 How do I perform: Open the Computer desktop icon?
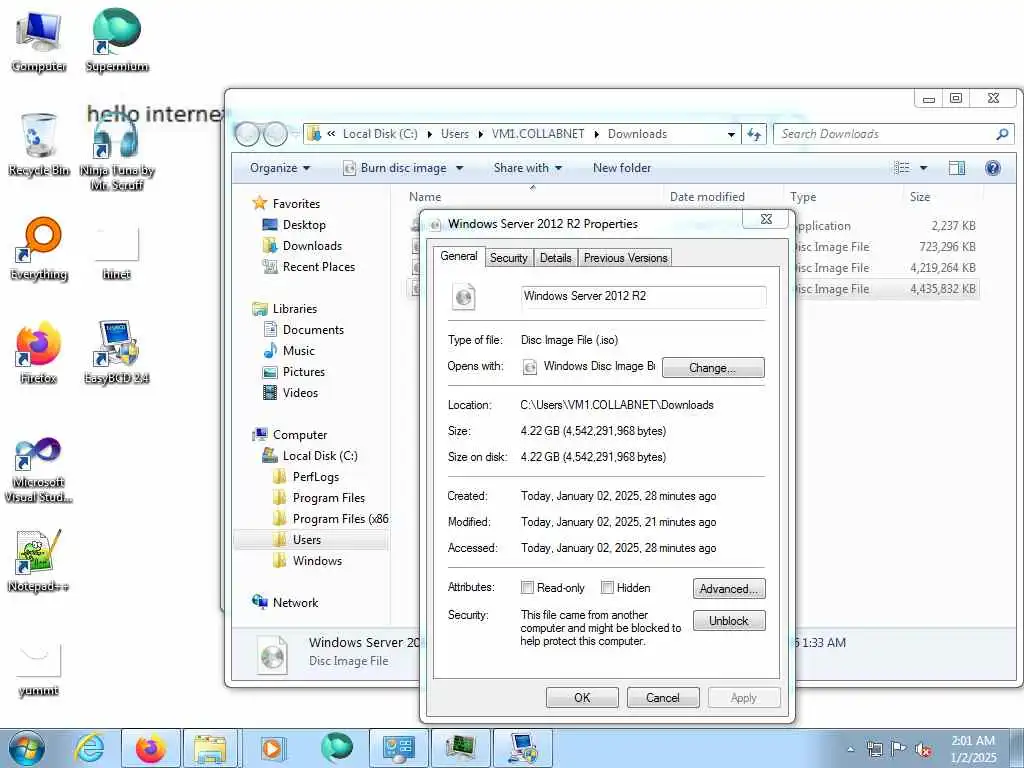(39, 42)
